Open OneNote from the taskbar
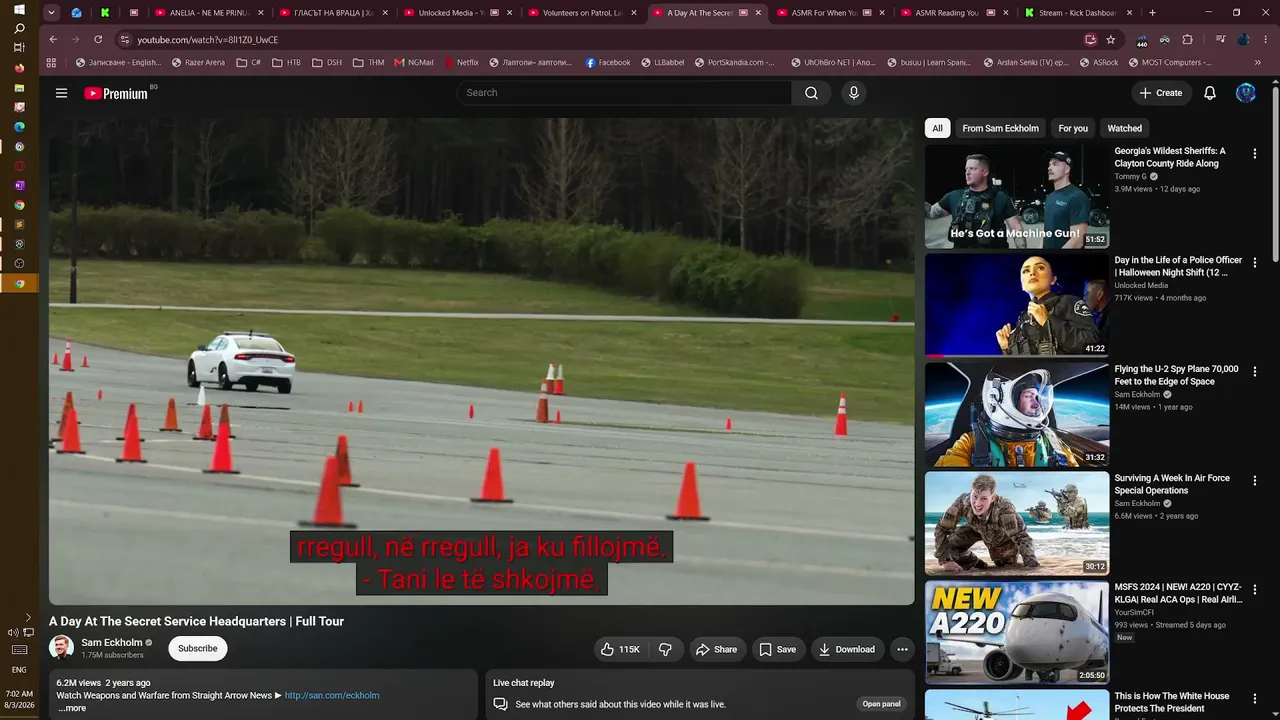The width and height of the screenshot is (1280, 720). tap(19, 185)
